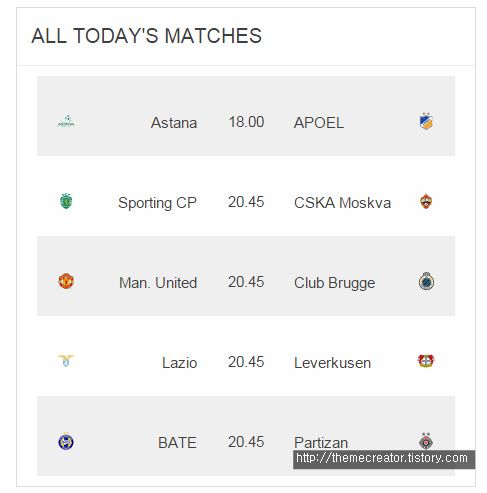Click the 18.00 kickoff time
The image size is (487, 493).
pos(246,122)
